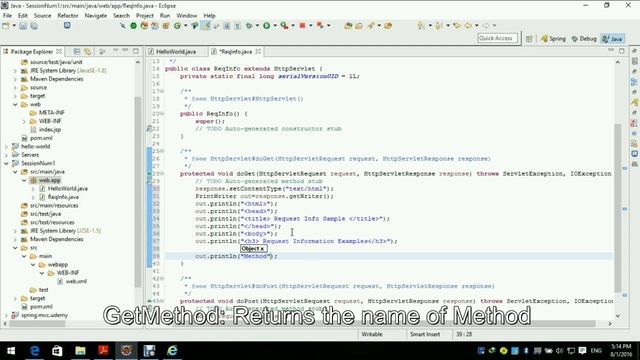
Task: Click the Windows Start button
Action: point(11,351)
